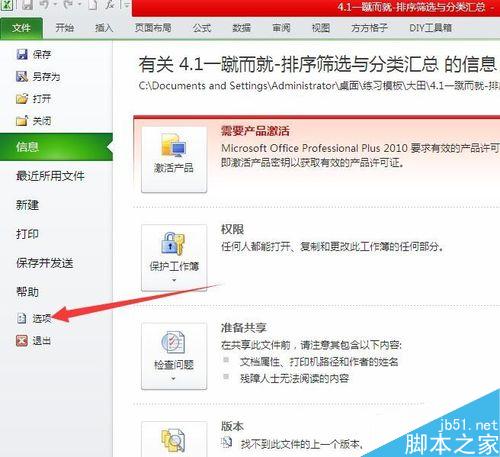Image resolution: width=500 pixels, height=457 pixels.
Task: Click the 找不到此文件的上一个版本 text
Action: click(302, 444)
